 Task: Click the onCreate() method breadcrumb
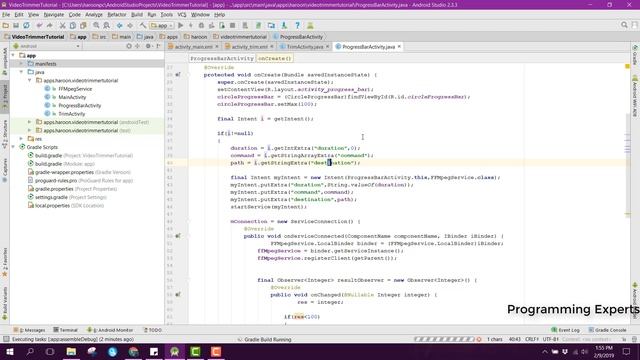pos(275,58)
